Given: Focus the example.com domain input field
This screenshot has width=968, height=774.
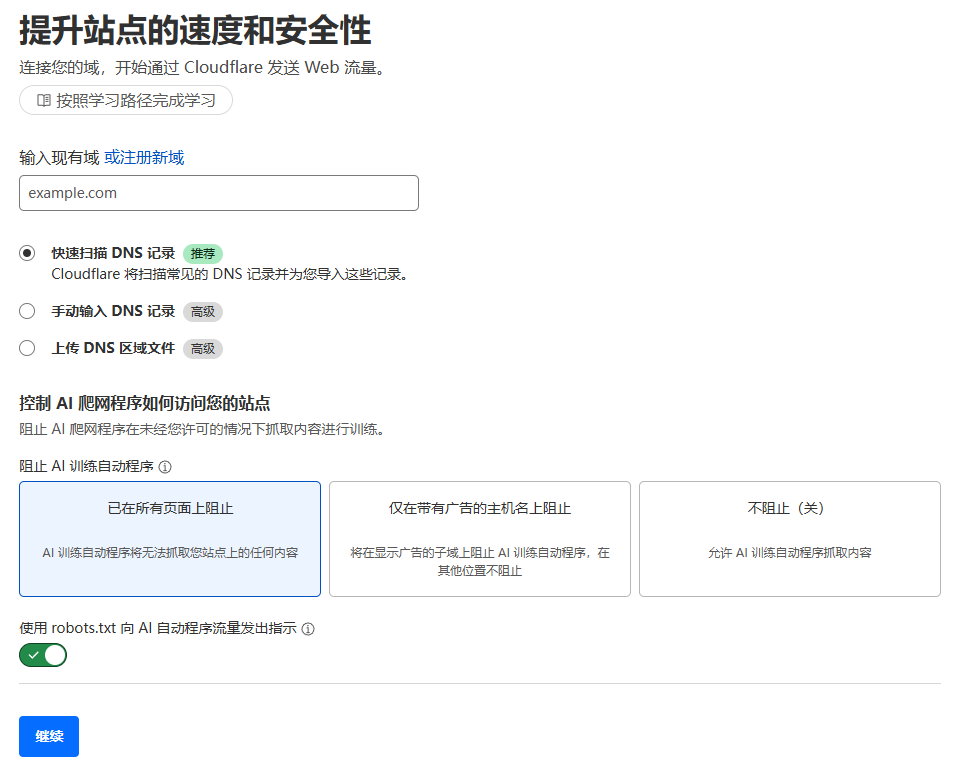Looking at the screenshot, I should pyautogui.click(x=219, y=193).
